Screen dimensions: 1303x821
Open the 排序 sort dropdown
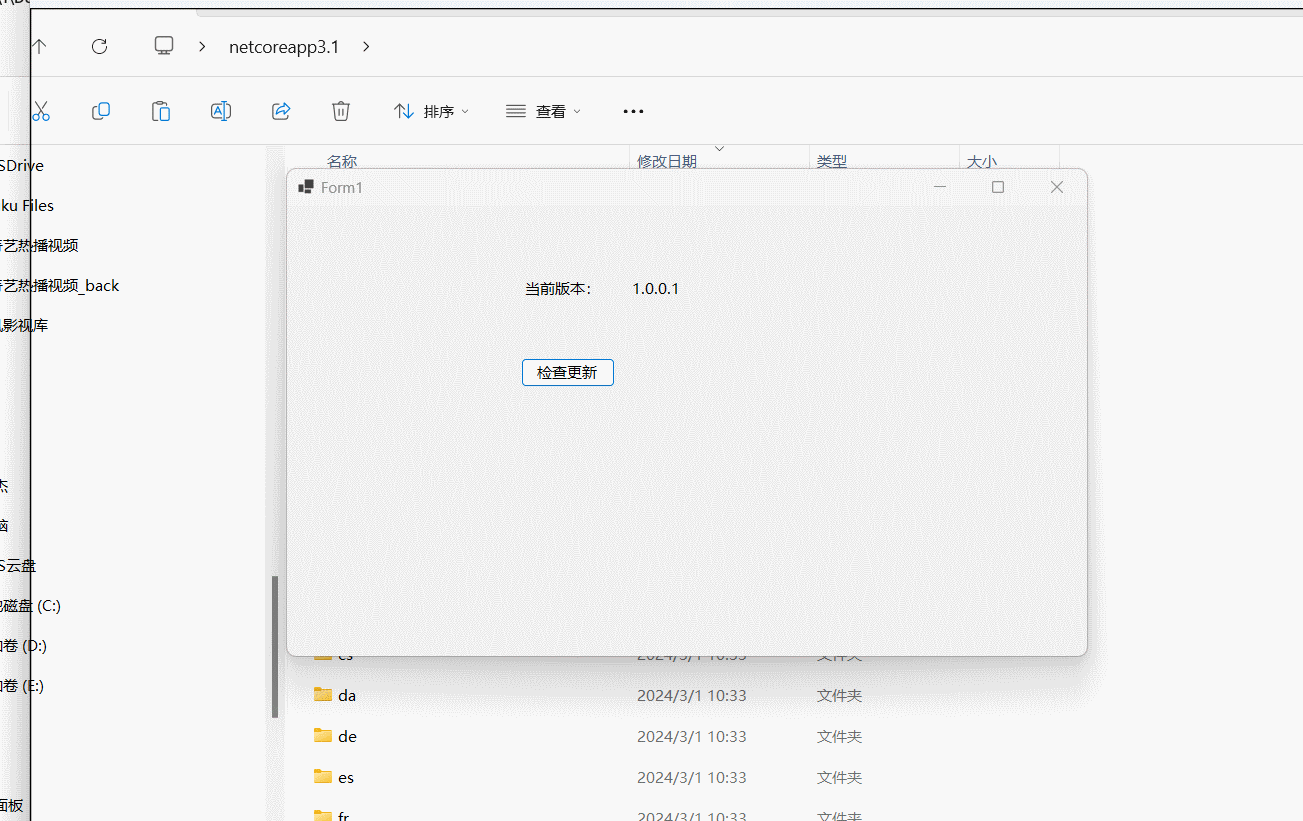click(431, 111)
